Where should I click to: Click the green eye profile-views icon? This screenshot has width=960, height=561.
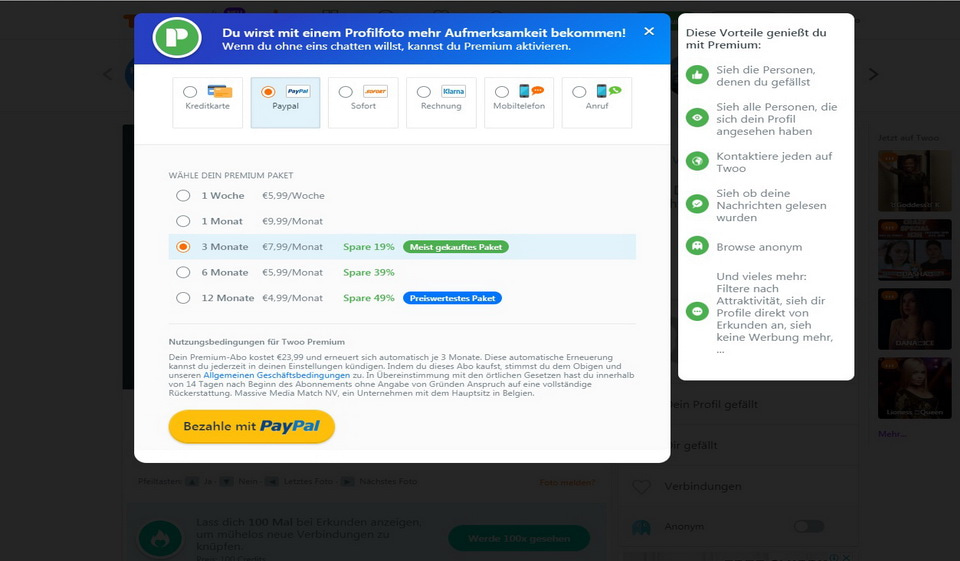click(x=697, y=119)
